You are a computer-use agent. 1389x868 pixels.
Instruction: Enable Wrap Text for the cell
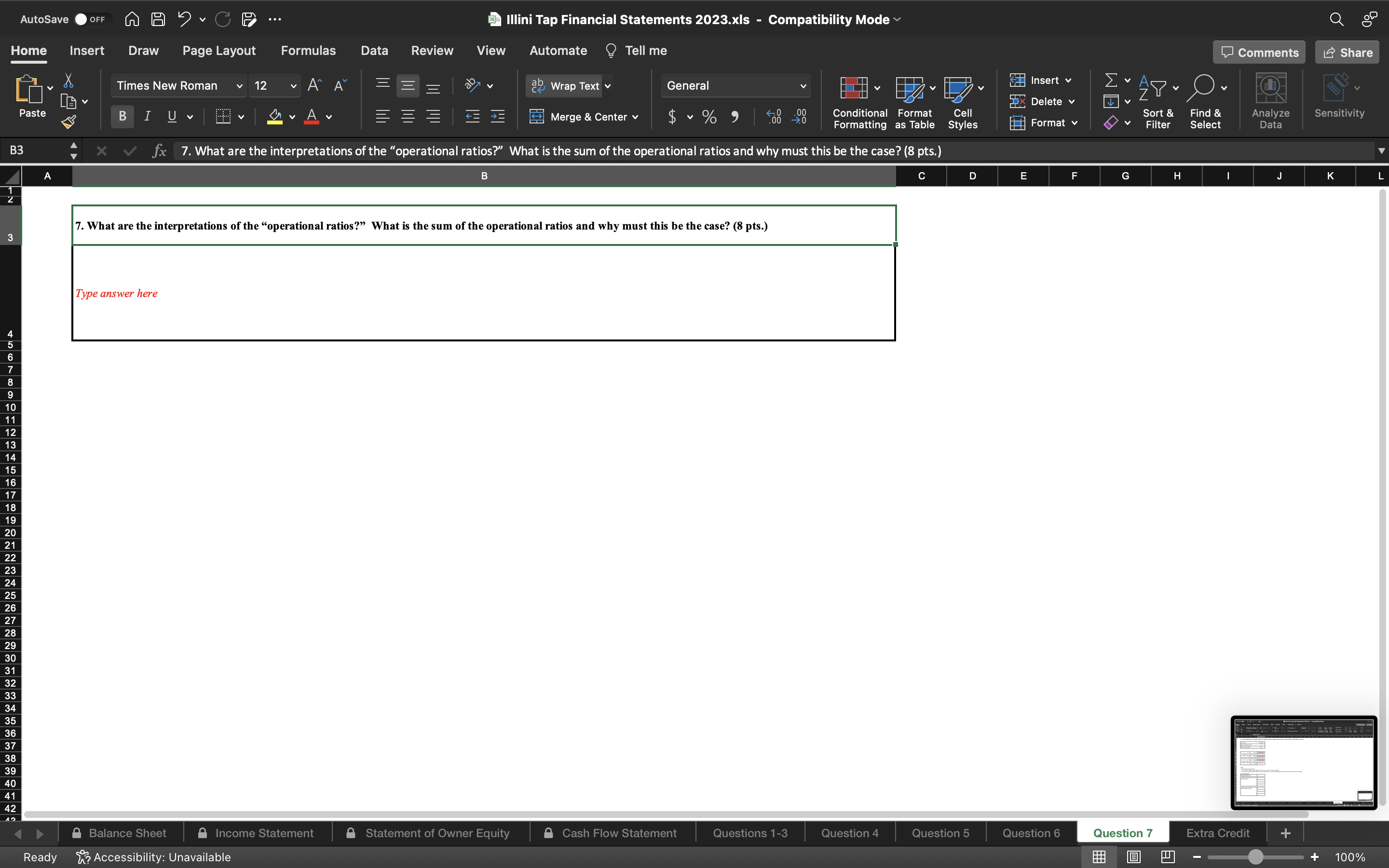coord(569,85)
